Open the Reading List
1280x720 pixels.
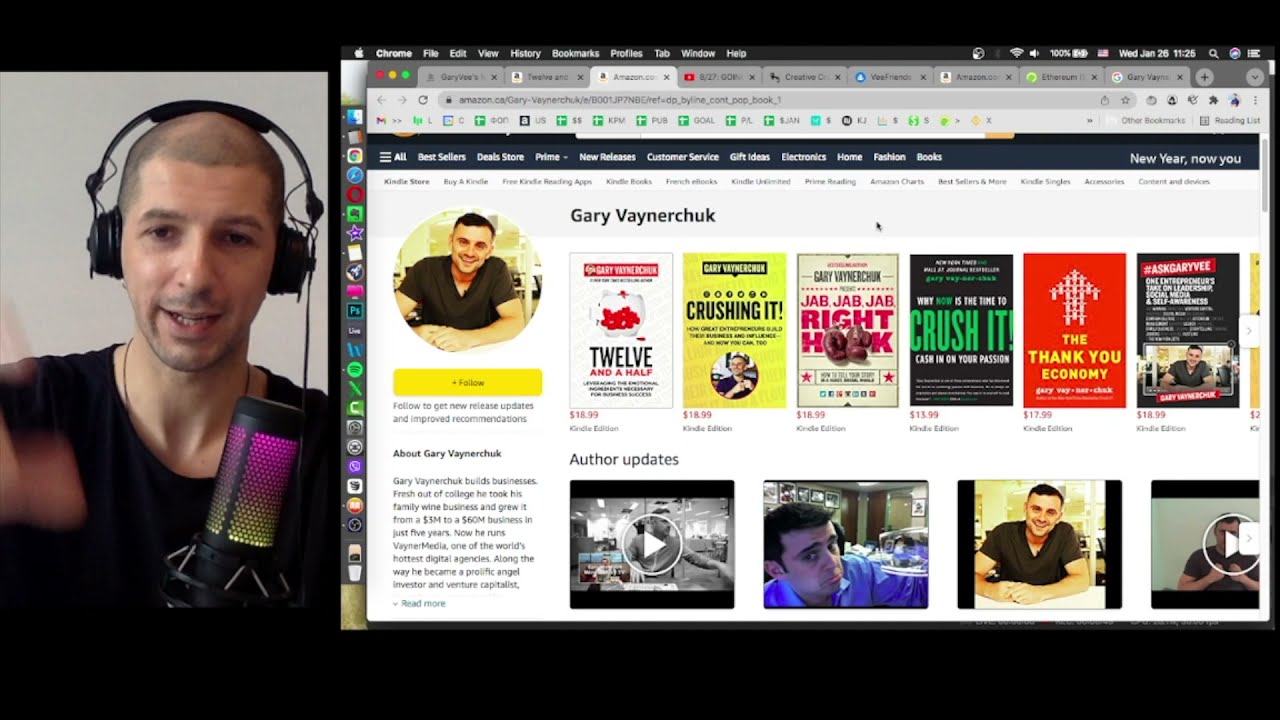click(x=1230, y=120)
